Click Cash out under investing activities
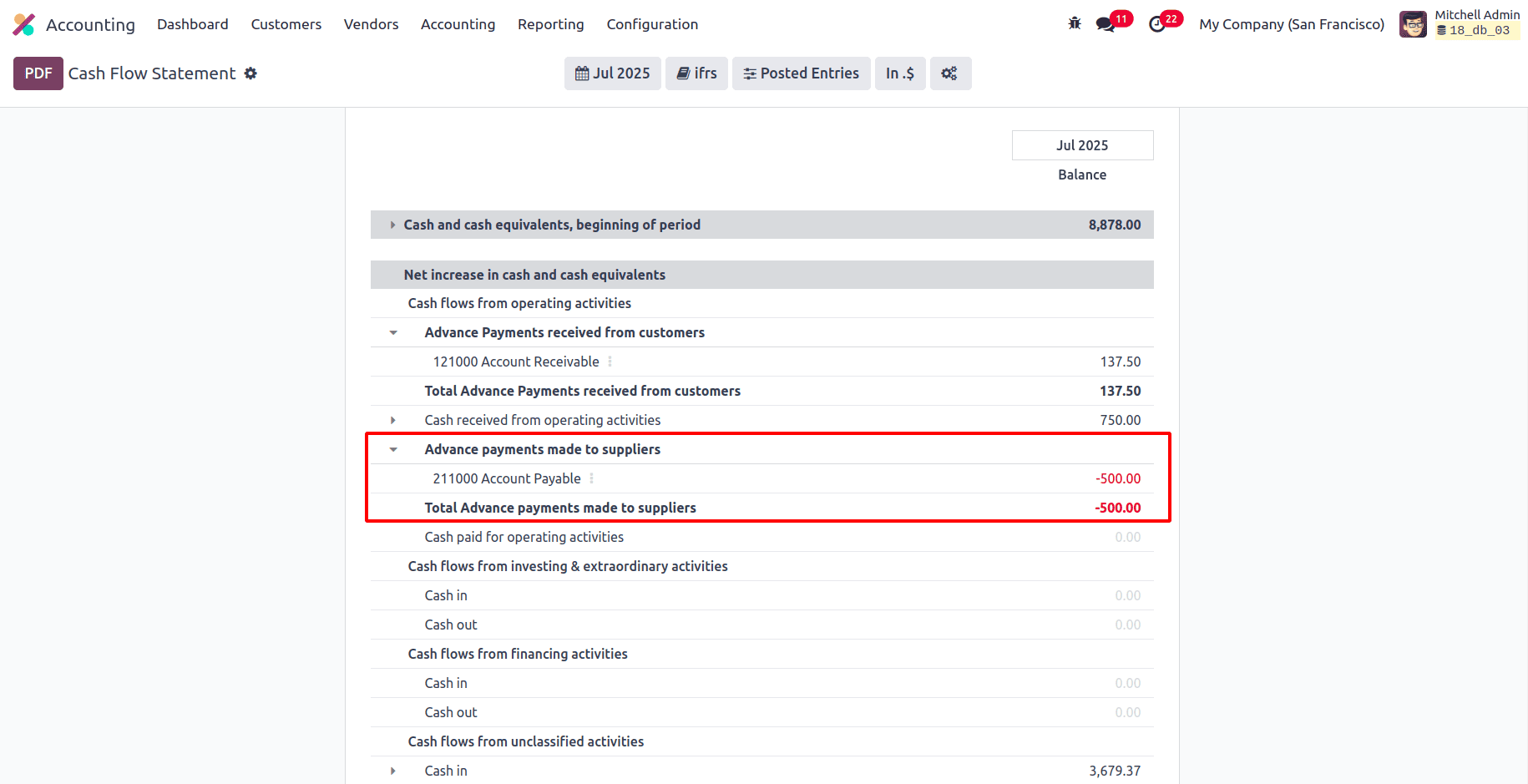Image resolution: width=1528 pixels, height=784 pixels. pos(451,625)
